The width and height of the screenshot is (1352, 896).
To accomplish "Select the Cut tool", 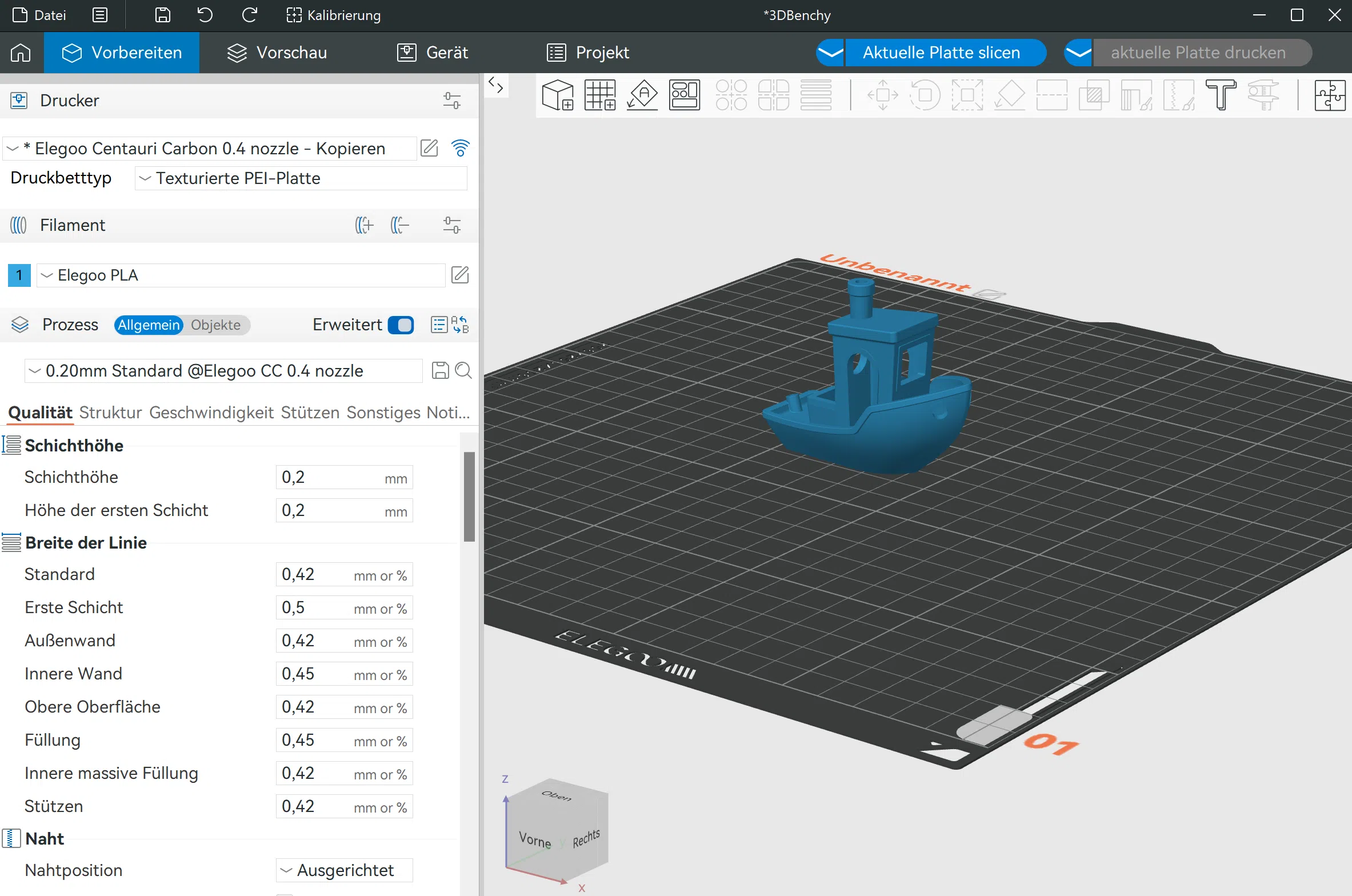I will click(1052, 95).
